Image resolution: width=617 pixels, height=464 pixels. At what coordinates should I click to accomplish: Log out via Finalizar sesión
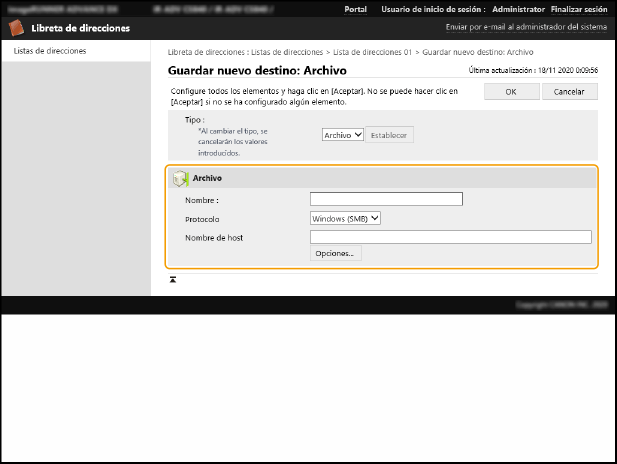coord(579,8)
